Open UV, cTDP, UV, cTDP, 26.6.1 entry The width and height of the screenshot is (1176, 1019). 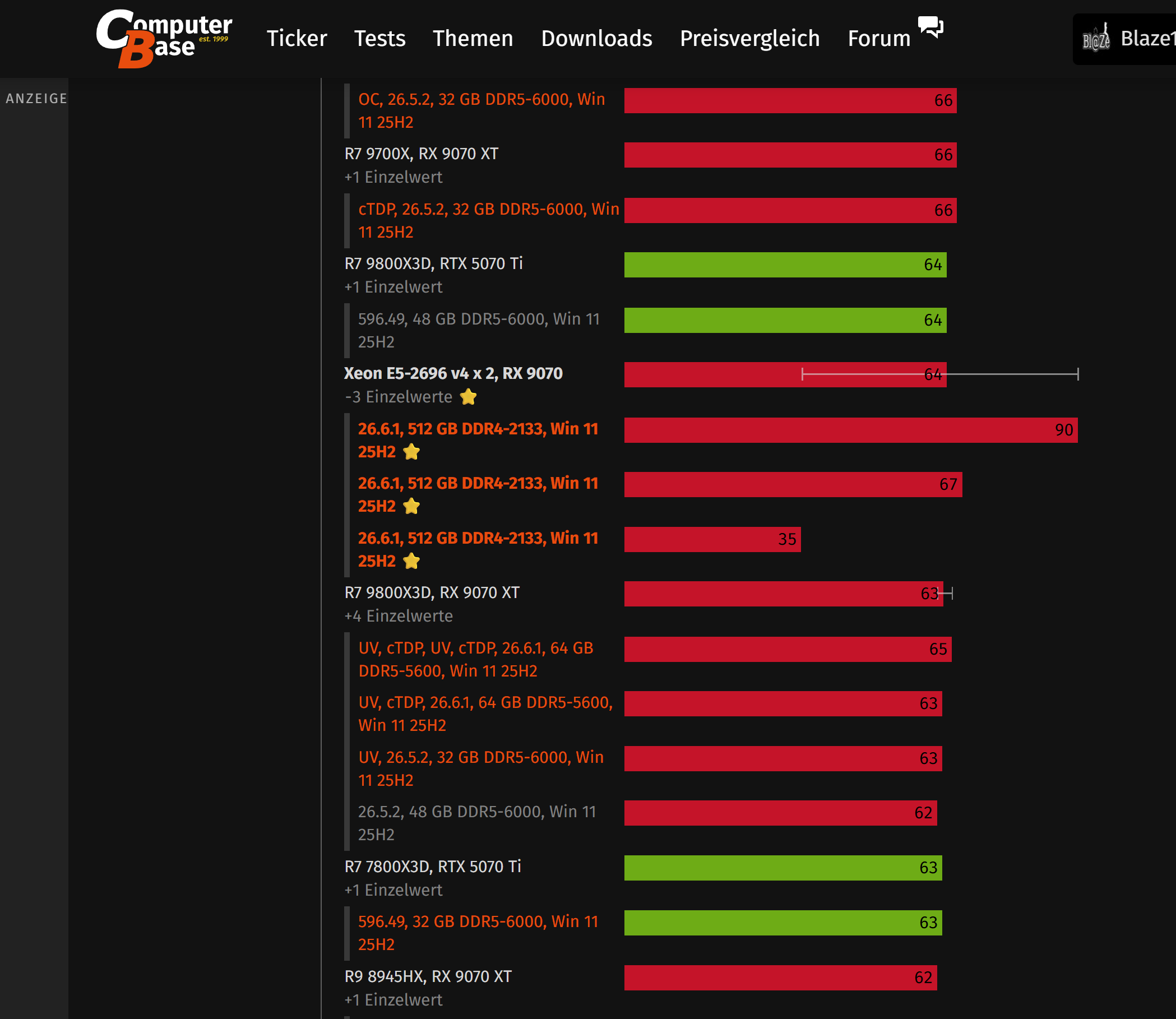476,660
